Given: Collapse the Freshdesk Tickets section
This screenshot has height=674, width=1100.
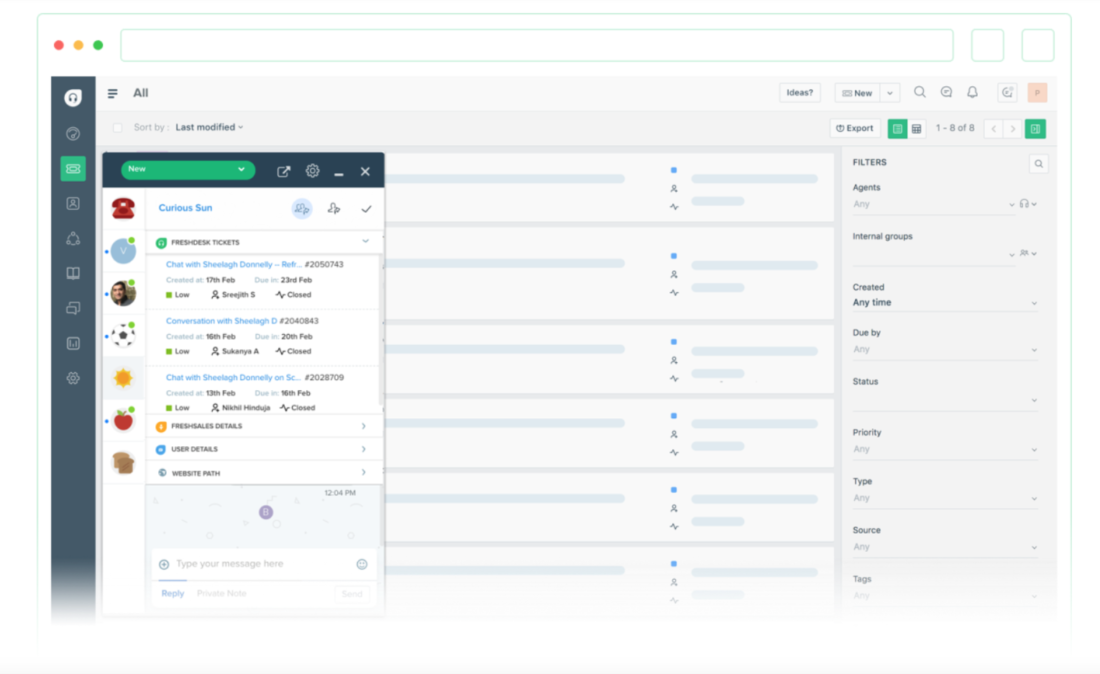Looking at the screenshot, I should 366,241.
